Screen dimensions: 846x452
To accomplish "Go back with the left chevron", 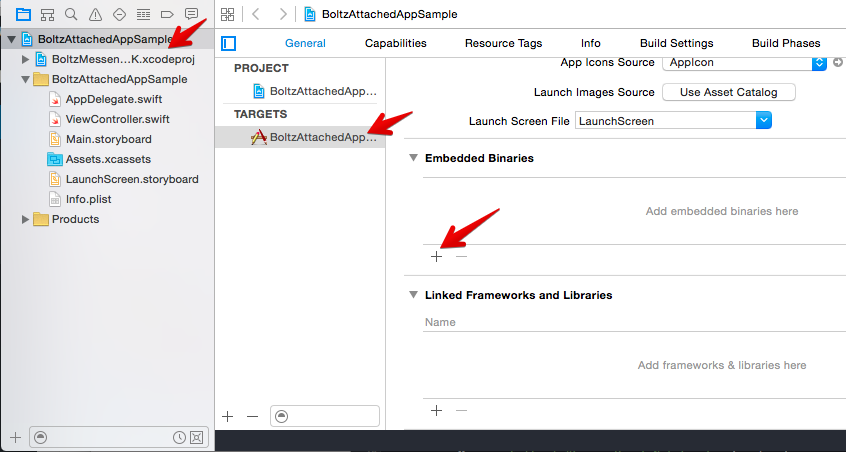I will pyautogui.click(x=256, y=14).
